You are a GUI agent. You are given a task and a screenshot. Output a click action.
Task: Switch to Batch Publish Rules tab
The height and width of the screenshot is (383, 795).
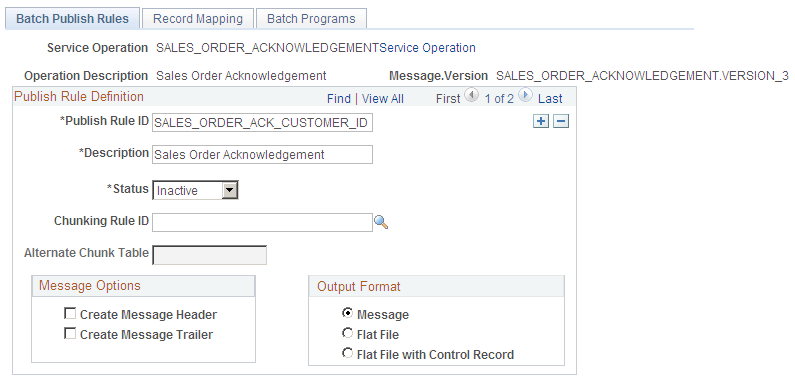click(x=73, y=19)
